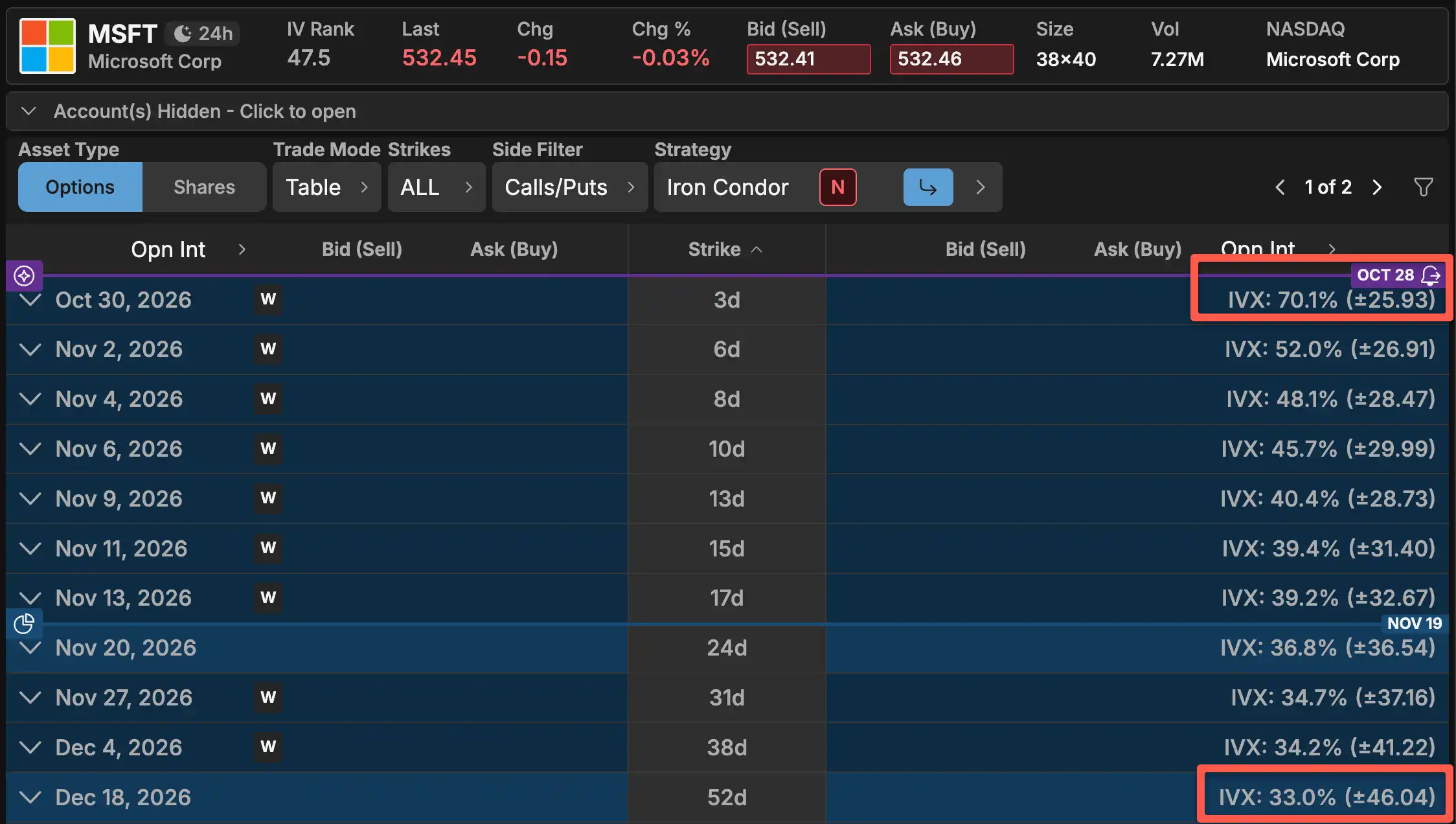Click the red N strategy badge
1456x824 pixels.
click(837, 187)
